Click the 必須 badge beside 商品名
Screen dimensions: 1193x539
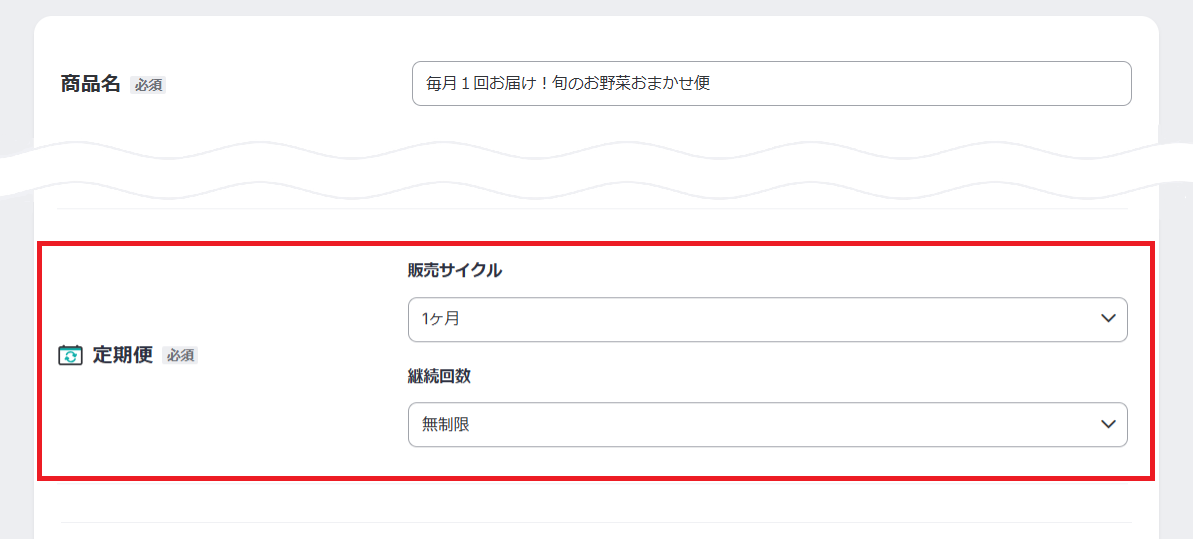[x=148, y=85]
